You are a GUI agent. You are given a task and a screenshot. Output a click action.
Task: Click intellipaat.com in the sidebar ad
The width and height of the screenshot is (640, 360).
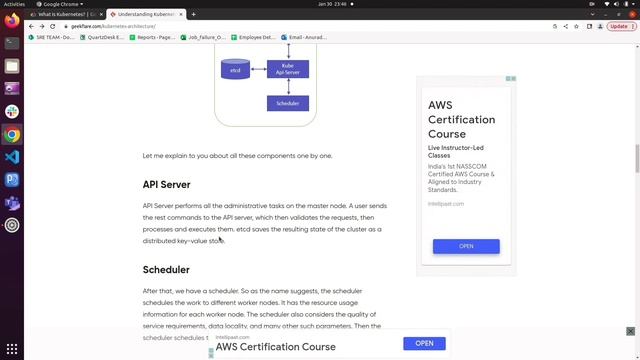[x=446, y=204]
